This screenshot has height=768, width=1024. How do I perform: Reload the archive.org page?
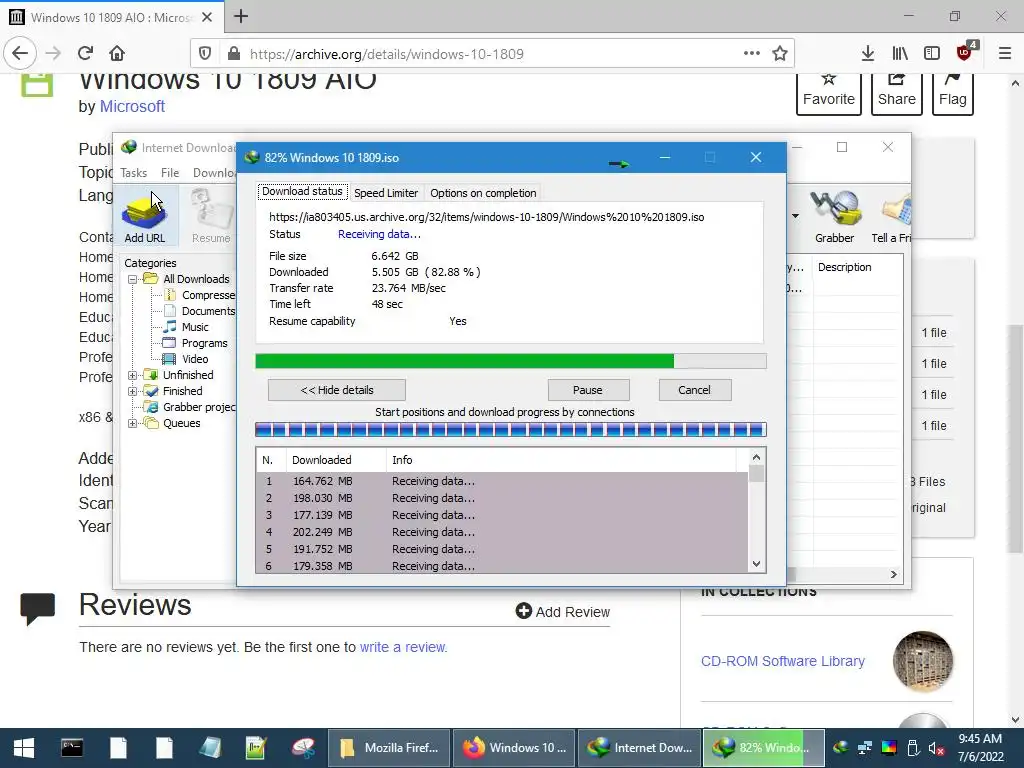pyautogui.click(x=85, y=53)
